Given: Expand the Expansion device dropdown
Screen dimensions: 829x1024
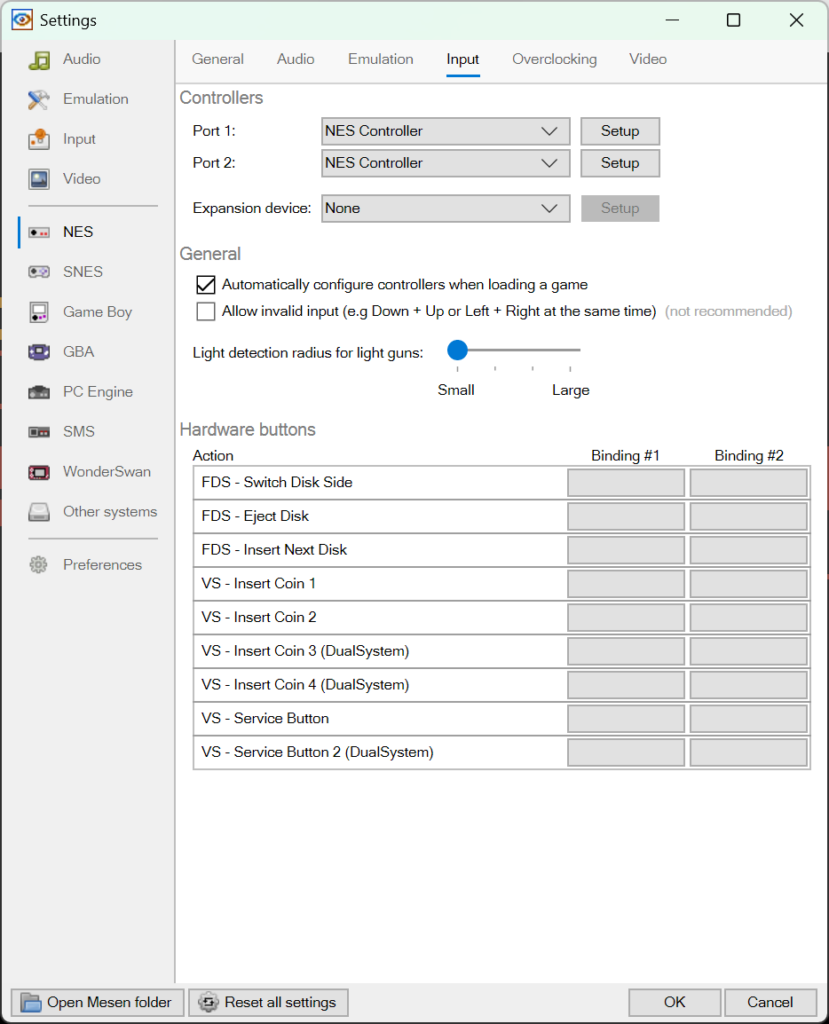Looking at the screenshot, I should [x=445, y=208].
